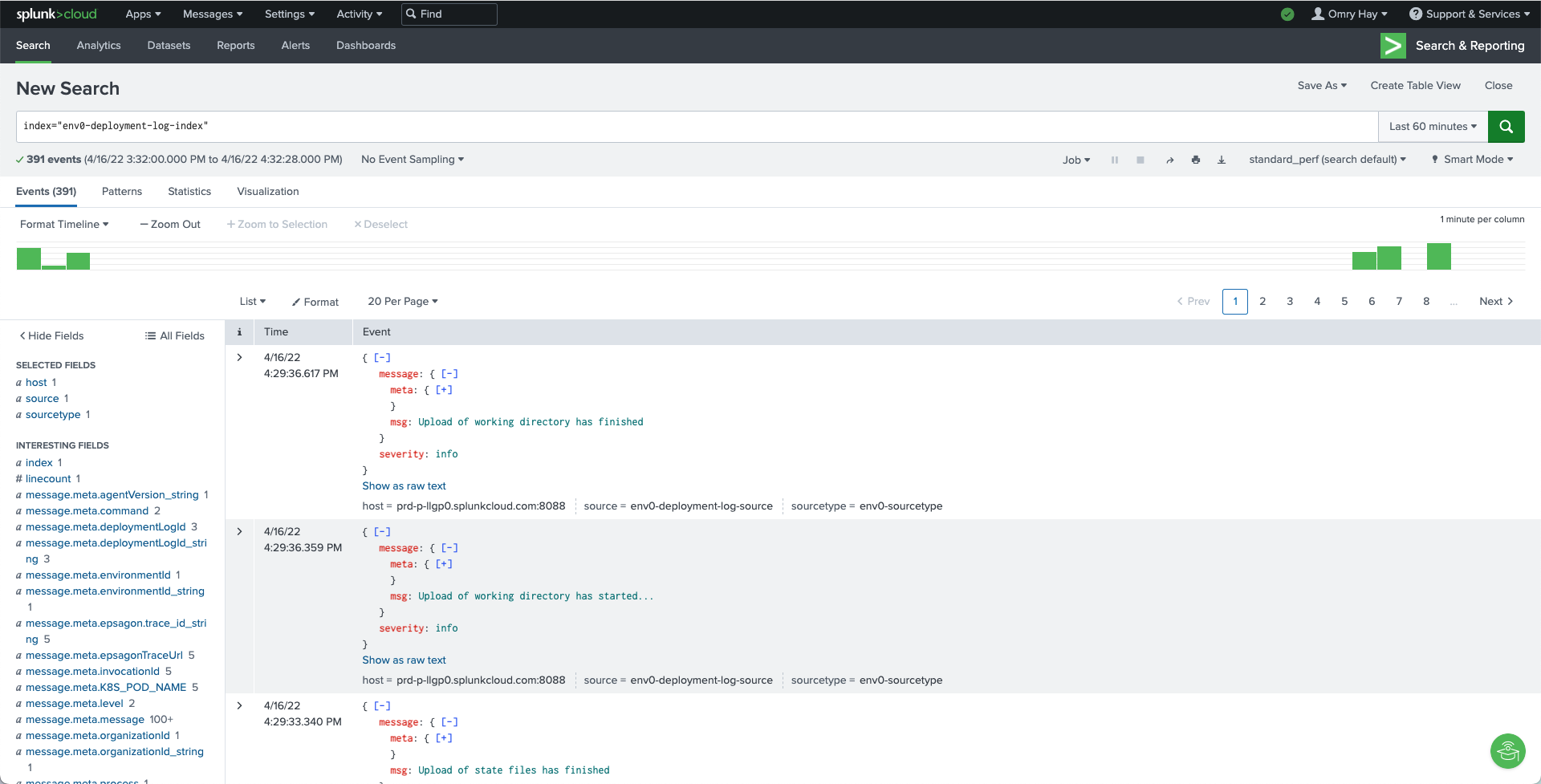Go to results page 8
Image resolution: width=1541 pixels, height=784 pixels.
pyautogui.click(x=1426, y=302)
